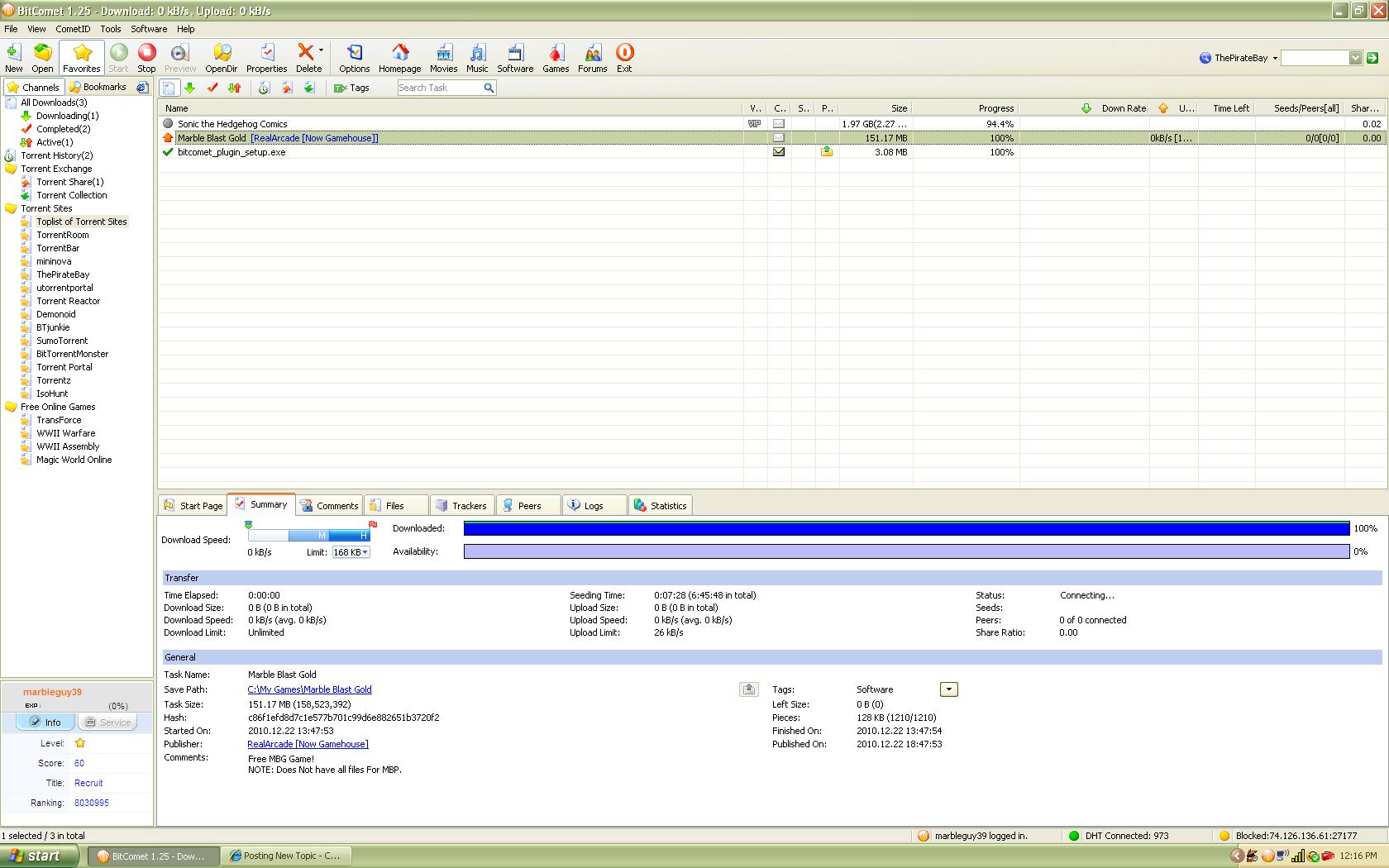
Task: Click the IE browser icon beside Bookmarks
Action: click(142, 87)
